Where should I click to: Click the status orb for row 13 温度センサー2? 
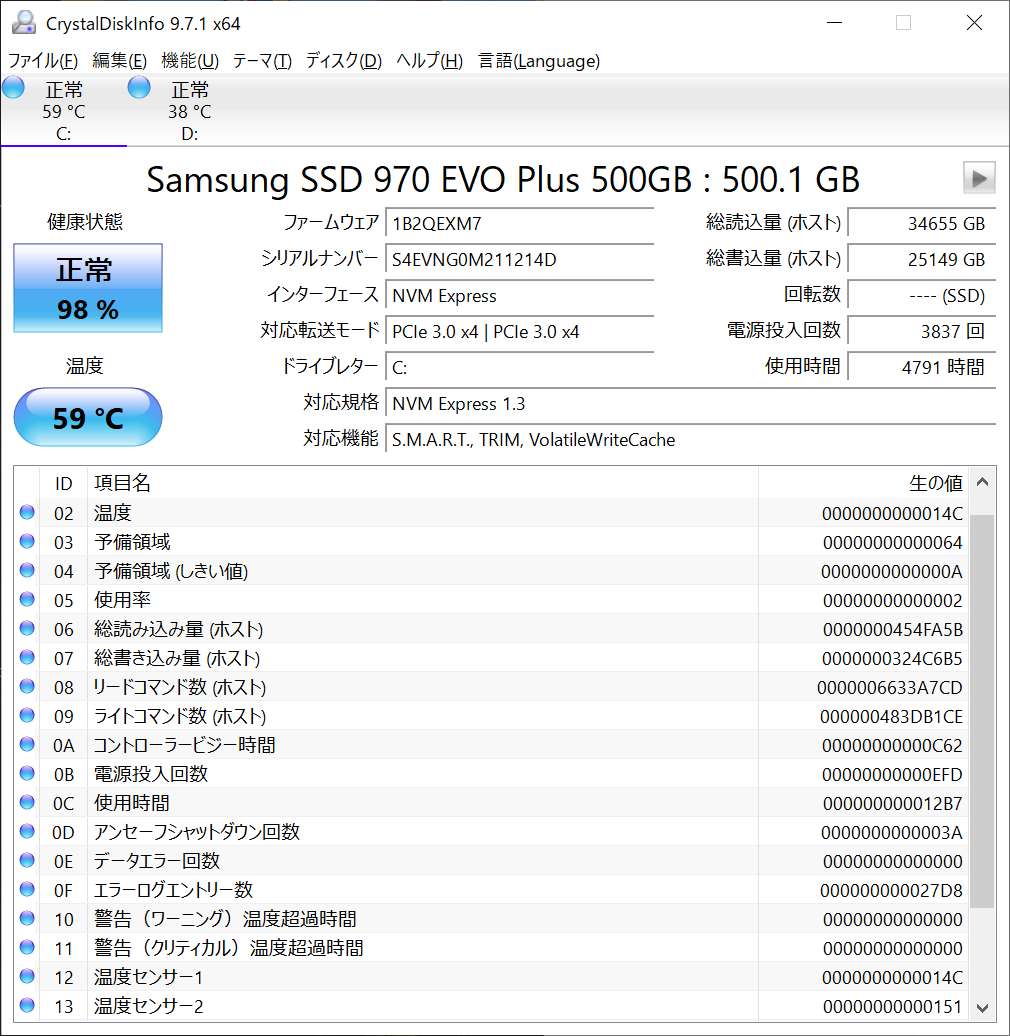click(27, 1005)
